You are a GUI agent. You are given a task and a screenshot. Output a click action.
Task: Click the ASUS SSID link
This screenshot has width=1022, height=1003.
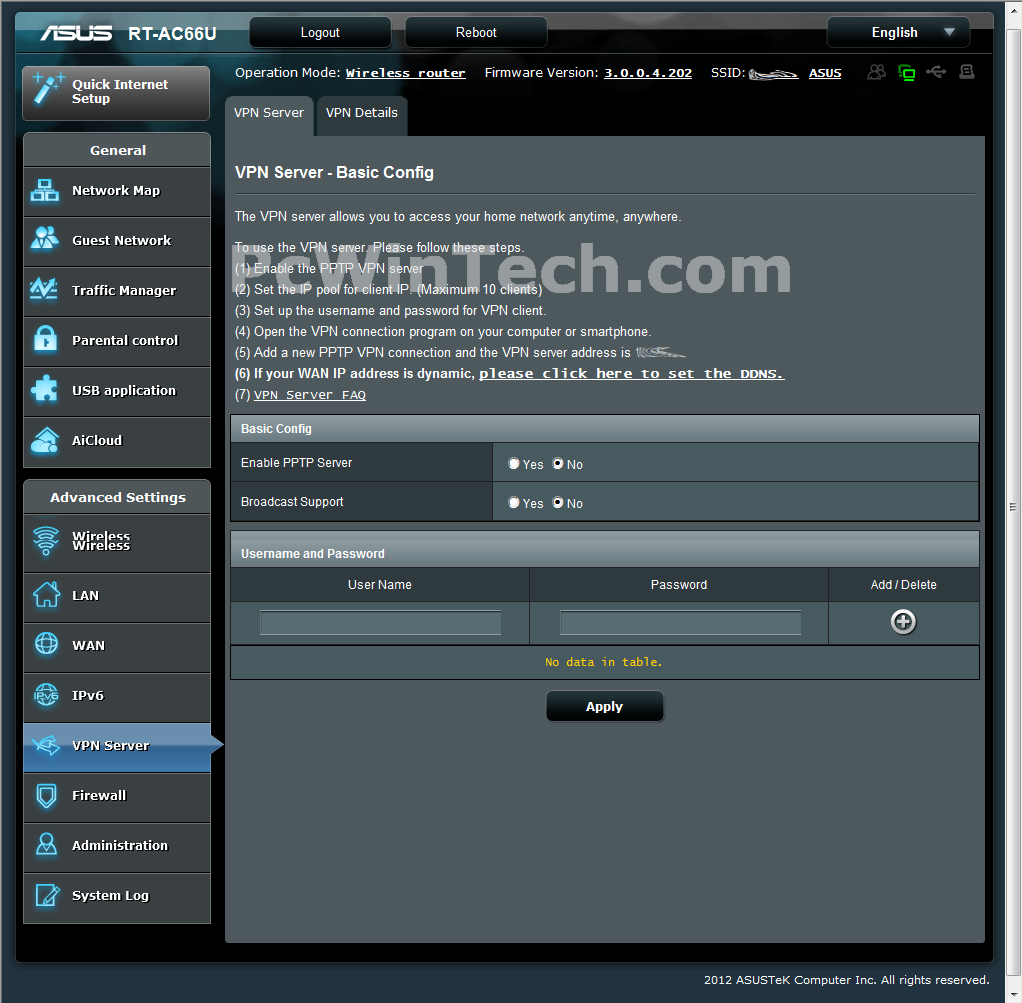(825, 73)
